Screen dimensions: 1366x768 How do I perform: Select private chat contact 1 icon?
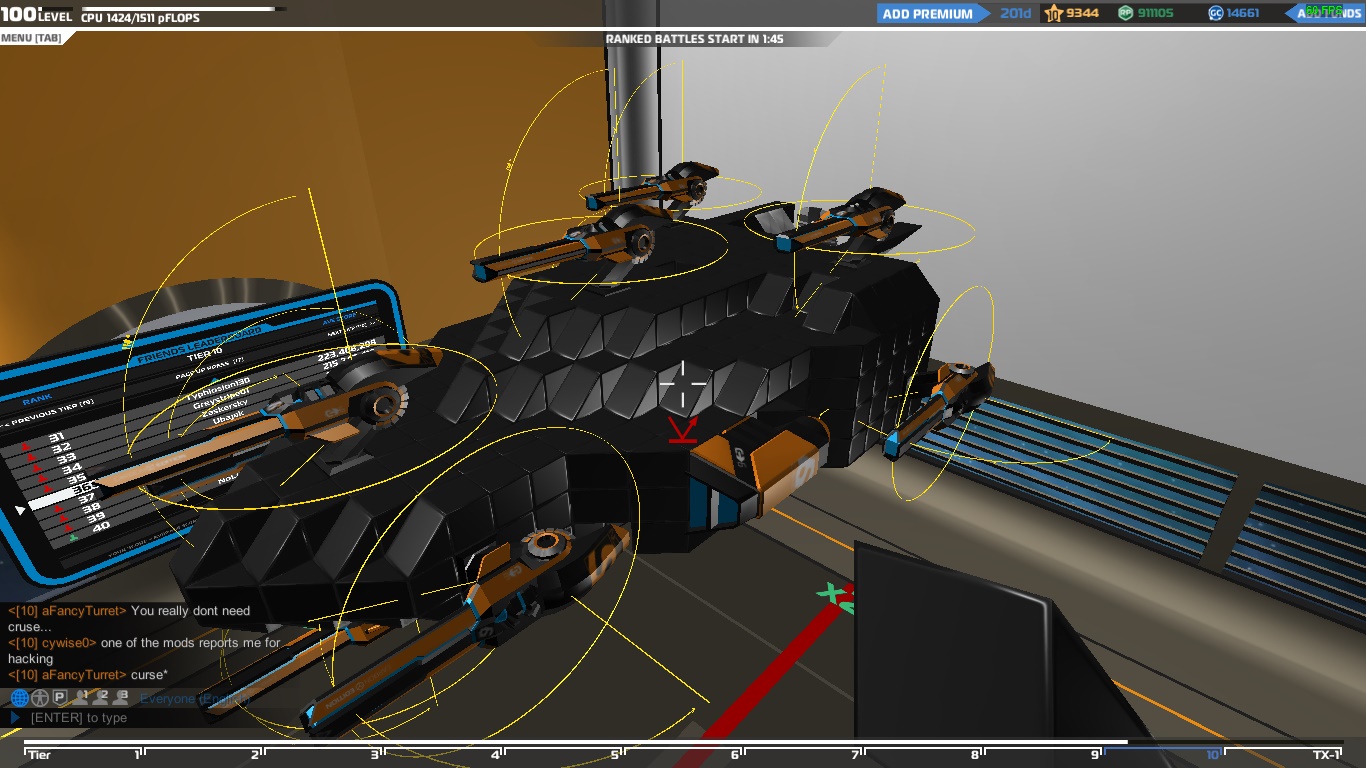click(x=81, y=697)
